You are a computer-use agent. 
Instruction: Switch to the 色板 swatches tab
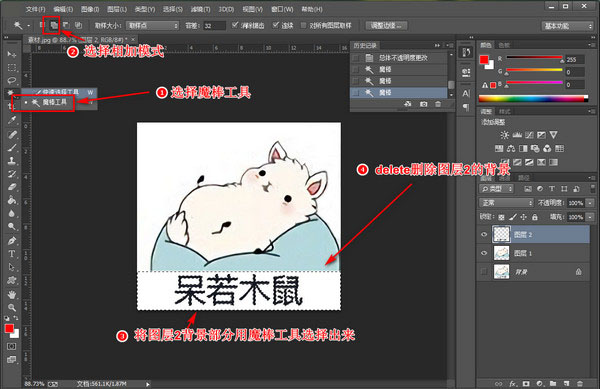[504, 45]
